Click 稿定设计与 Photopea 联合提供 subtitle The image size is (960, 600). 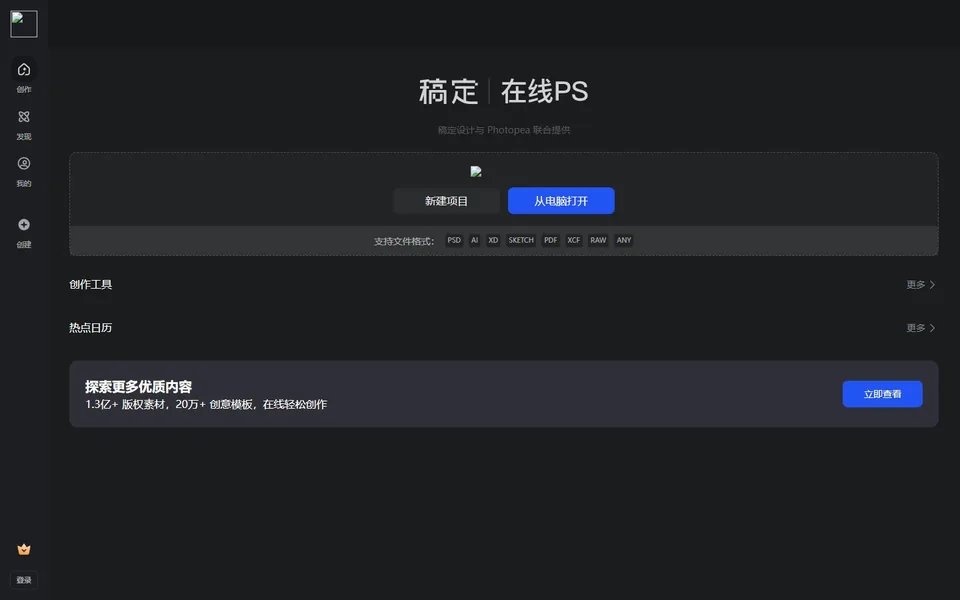504,130
